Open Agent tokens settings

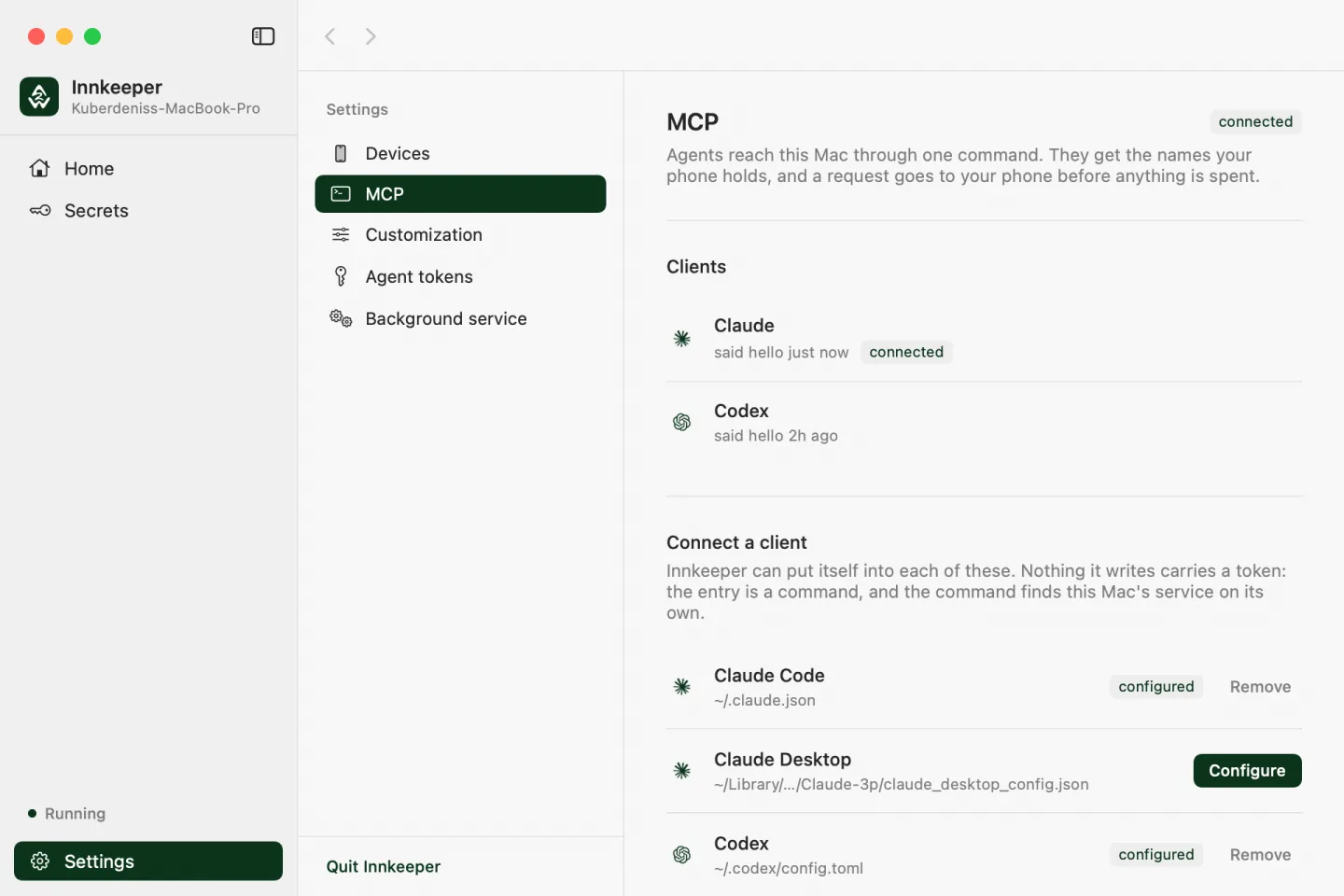point(460,276)
